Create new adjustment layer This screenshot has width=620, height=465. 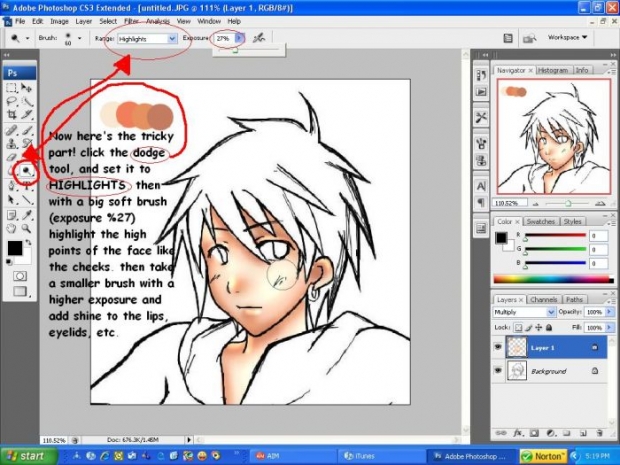pyautogui.click(x=551, y=433)
